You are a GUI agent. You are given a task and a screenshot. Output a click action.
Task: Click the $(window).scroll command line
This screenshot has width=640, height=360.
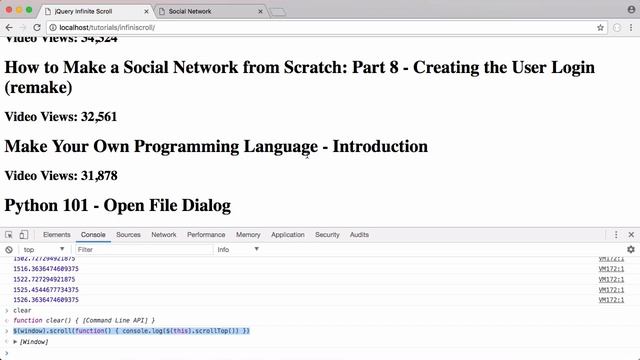click(x=131, y=331)
